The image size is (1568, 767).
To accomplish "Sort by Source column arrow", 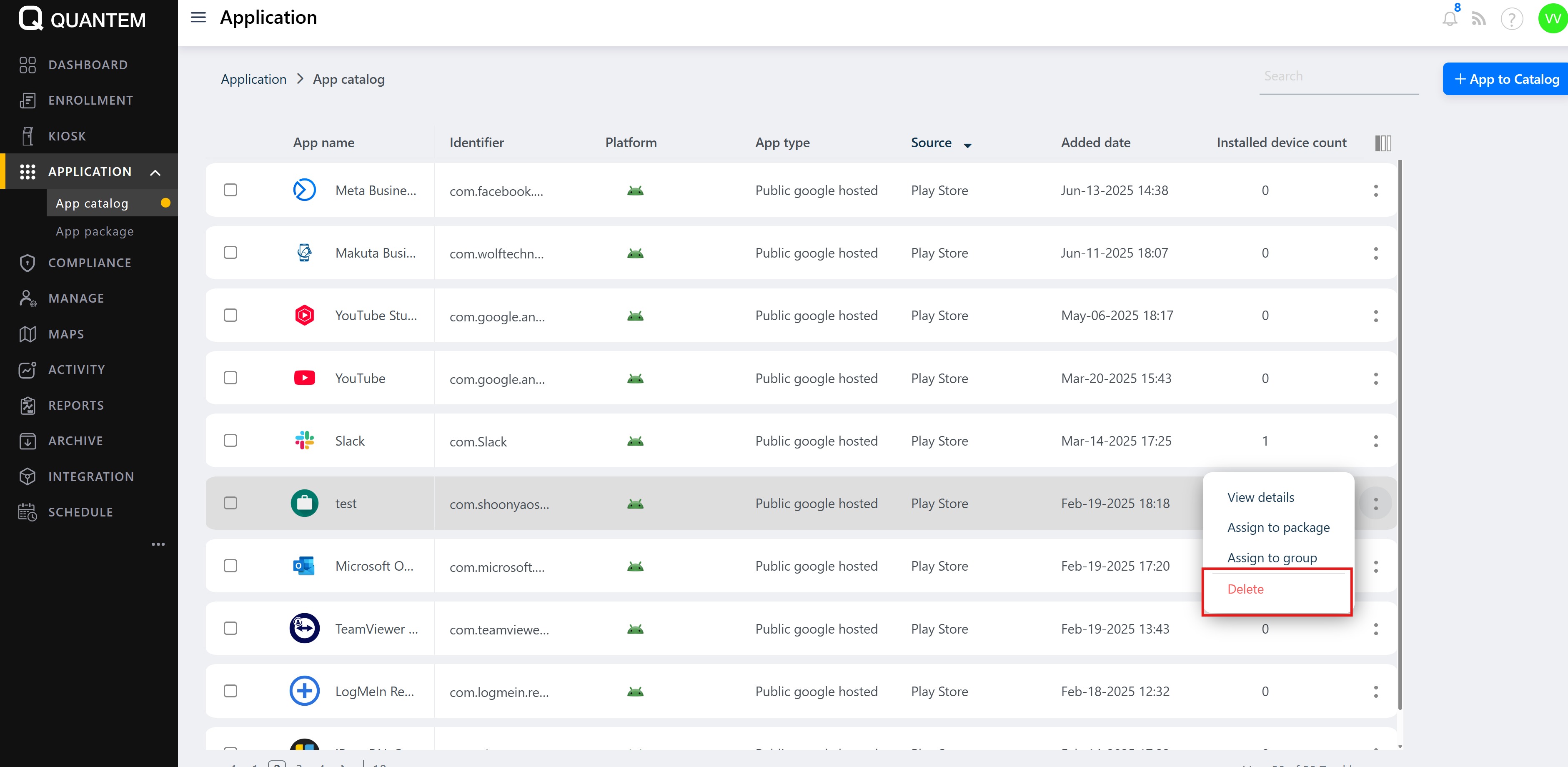I will 967,145.
